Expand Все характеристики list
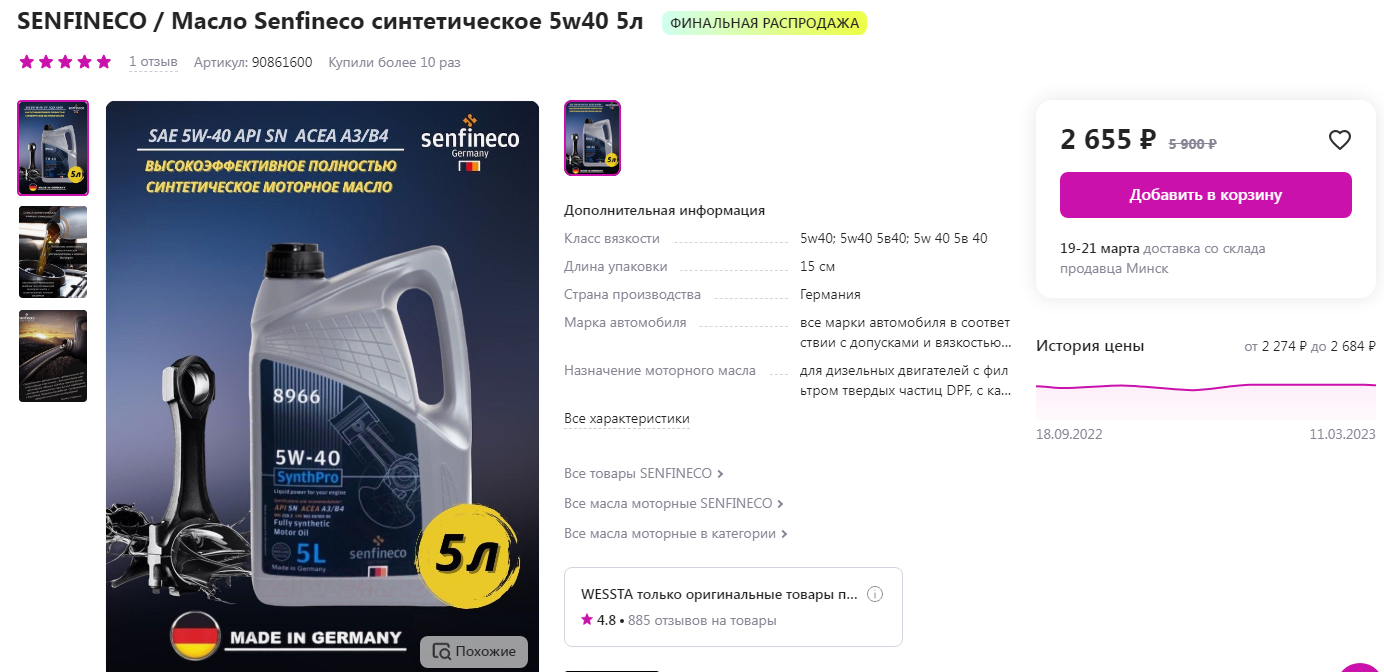The image size is (1384, 672). coord(627,419)
